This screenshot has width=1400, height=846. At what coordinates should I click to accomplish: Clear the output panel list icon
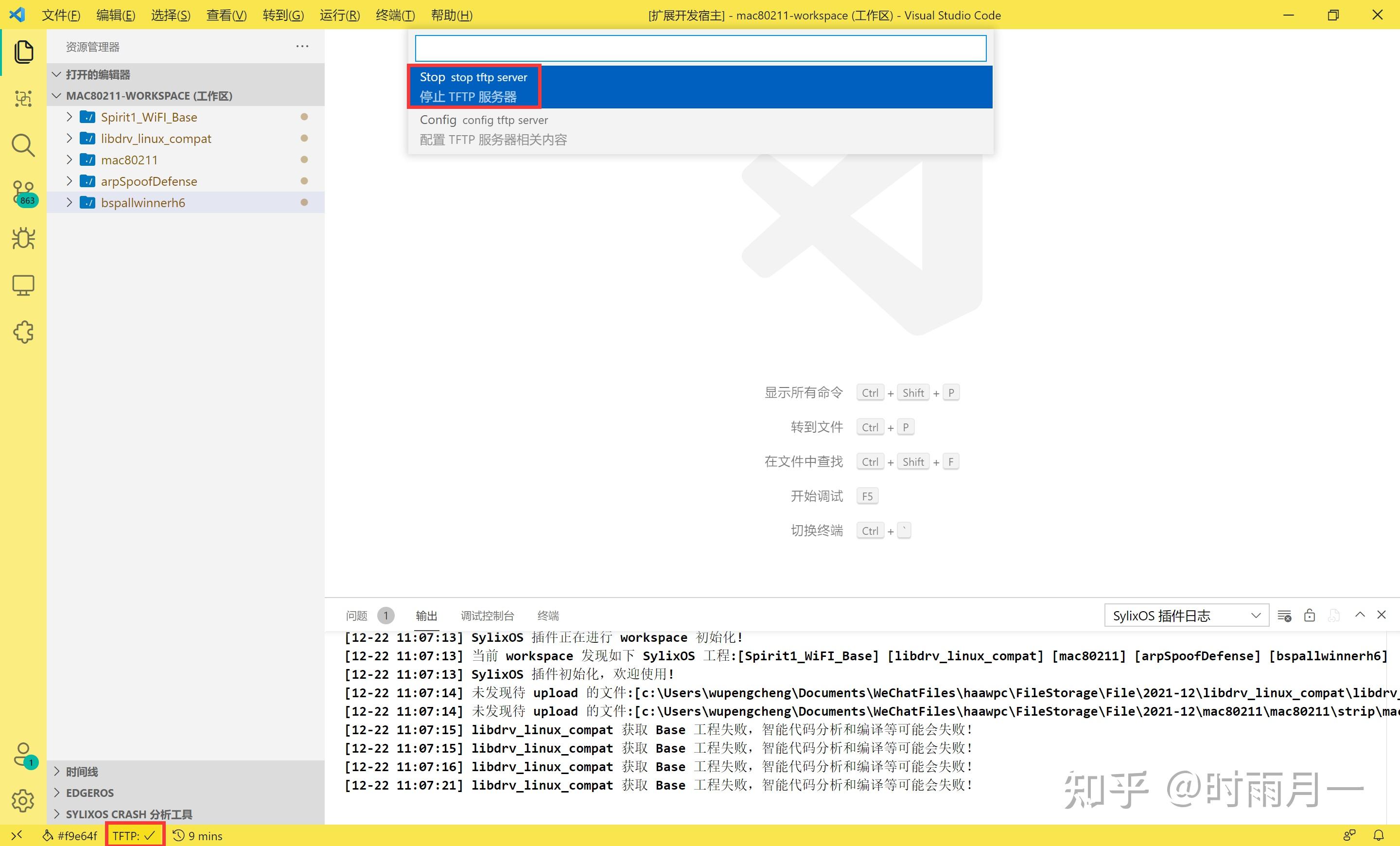click(x=1284, y=616)
